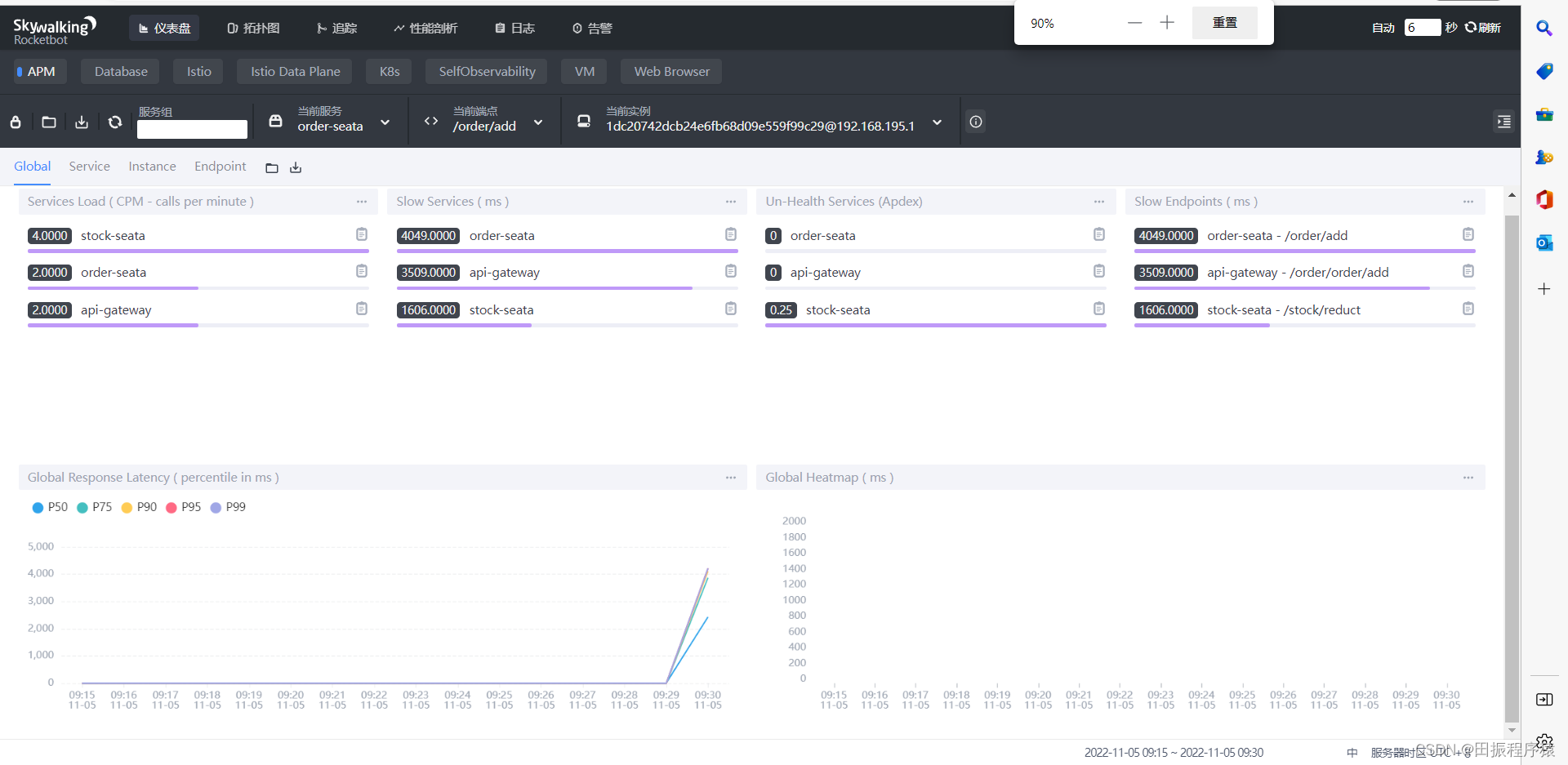1568x765 pixels.
Task: Toggle the P90 series in the legend
Action: 139,507
